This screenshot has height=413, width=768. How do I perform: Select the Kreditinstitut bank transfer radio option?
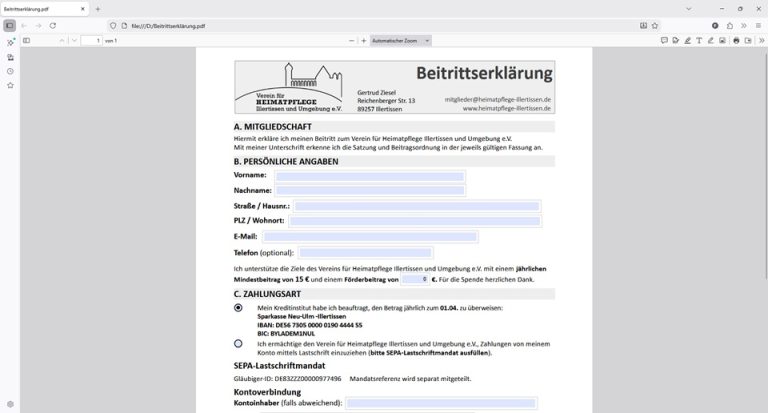(238, 308)
